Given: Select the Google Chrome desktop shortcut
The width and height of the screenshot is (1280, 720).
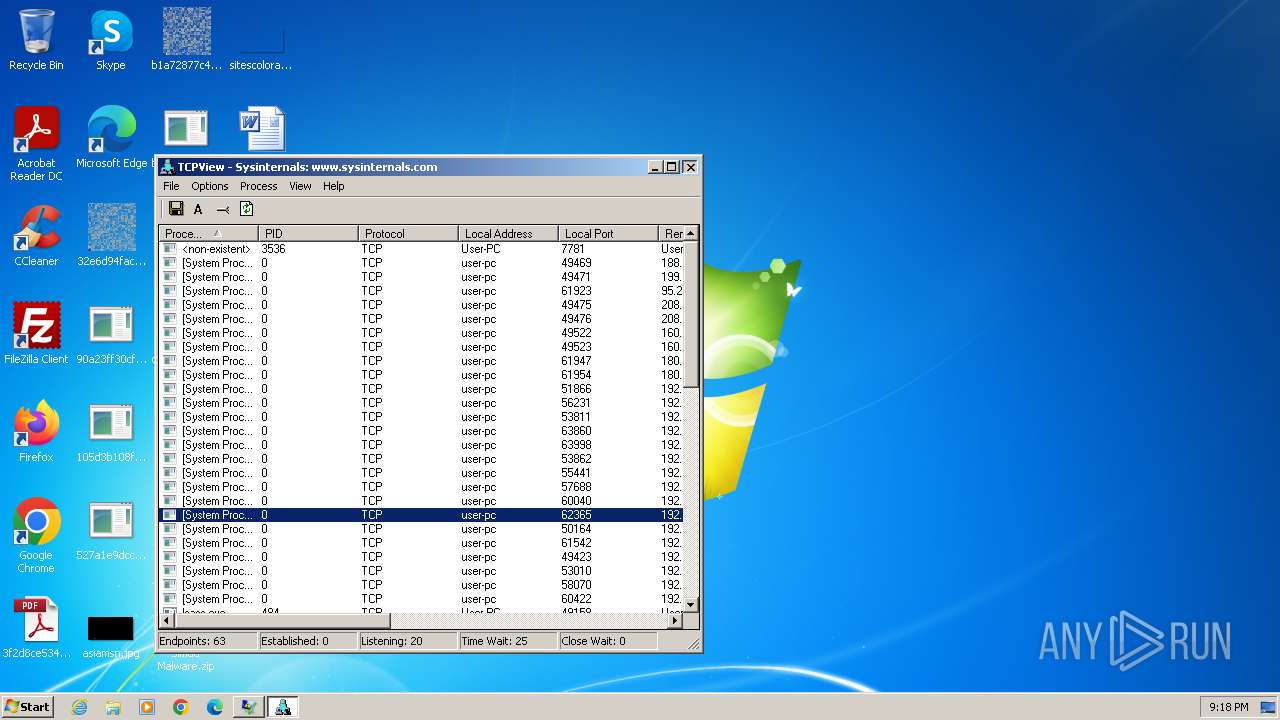Looking at the screenshot, I should point(36,535).
